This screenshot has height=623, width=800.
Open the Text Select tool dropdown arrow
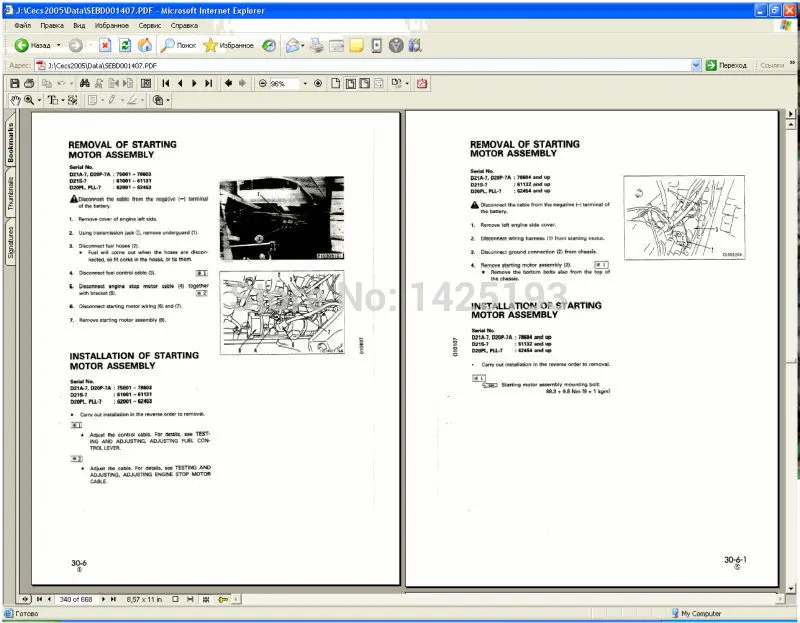click(63, 100)
